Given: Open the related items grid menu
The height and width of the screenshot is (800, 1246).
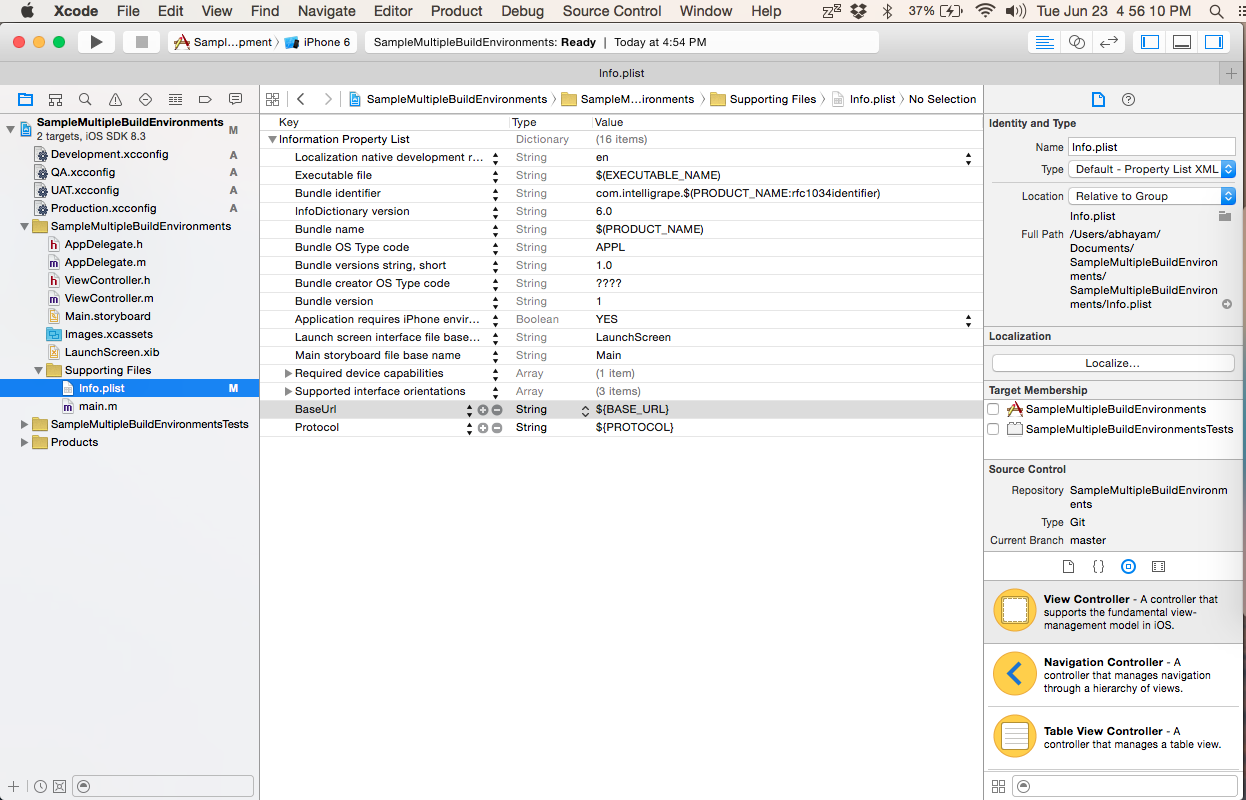Looking at the screenshot, I should click(272, 99).
